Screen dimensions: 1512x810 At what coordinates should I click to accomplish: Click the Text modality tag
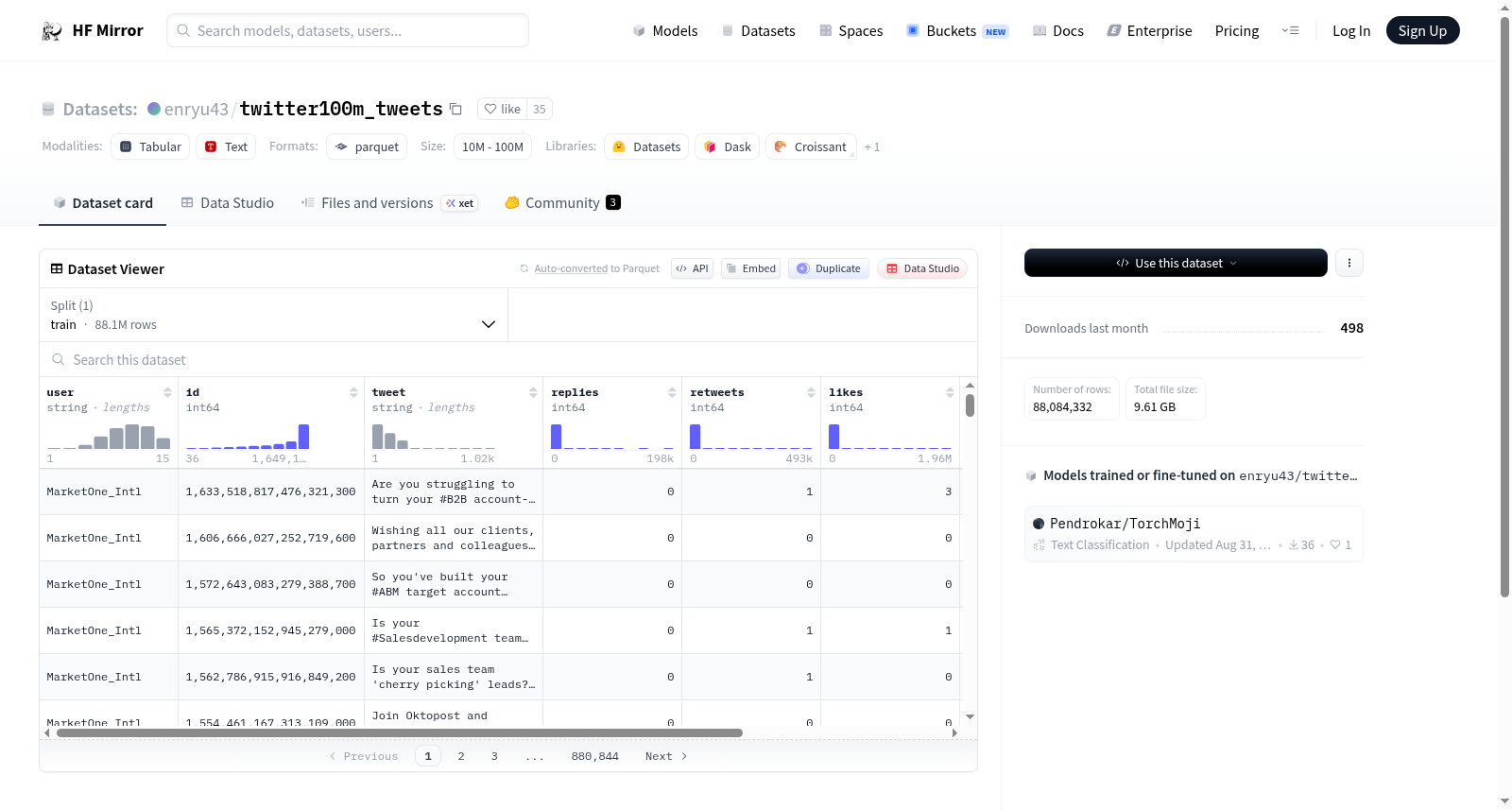point(226,146)
